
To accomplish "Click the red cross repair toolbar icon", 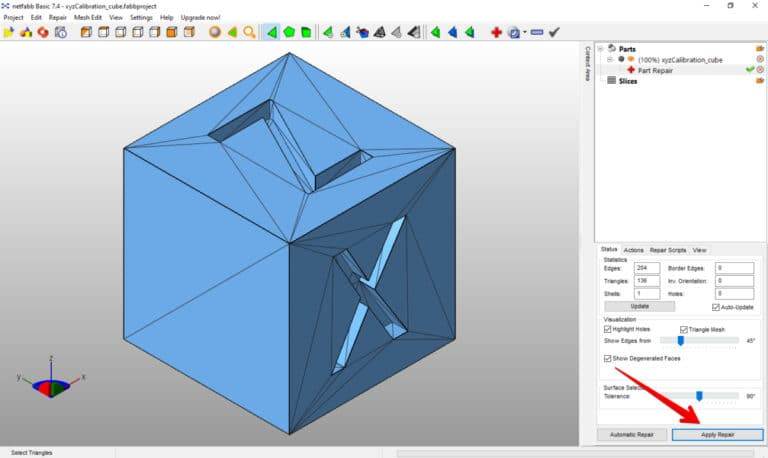I will pyautogui.click(x=496, y=32).
